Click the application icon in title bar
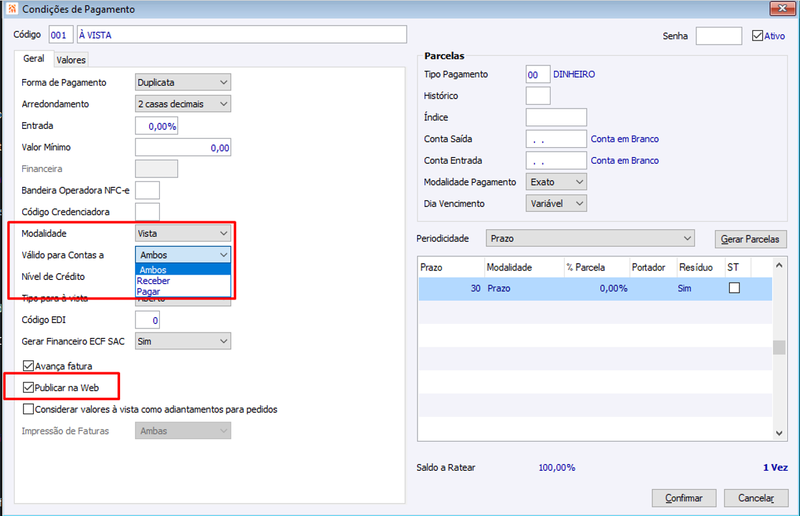 (12, 9)
